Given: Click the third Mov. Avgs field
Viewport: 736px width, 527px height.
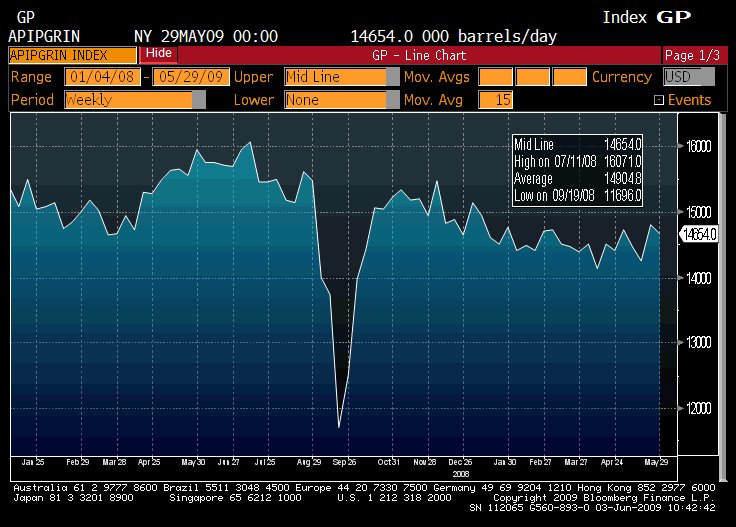Looking at the screenshot, I should [569, 77].
